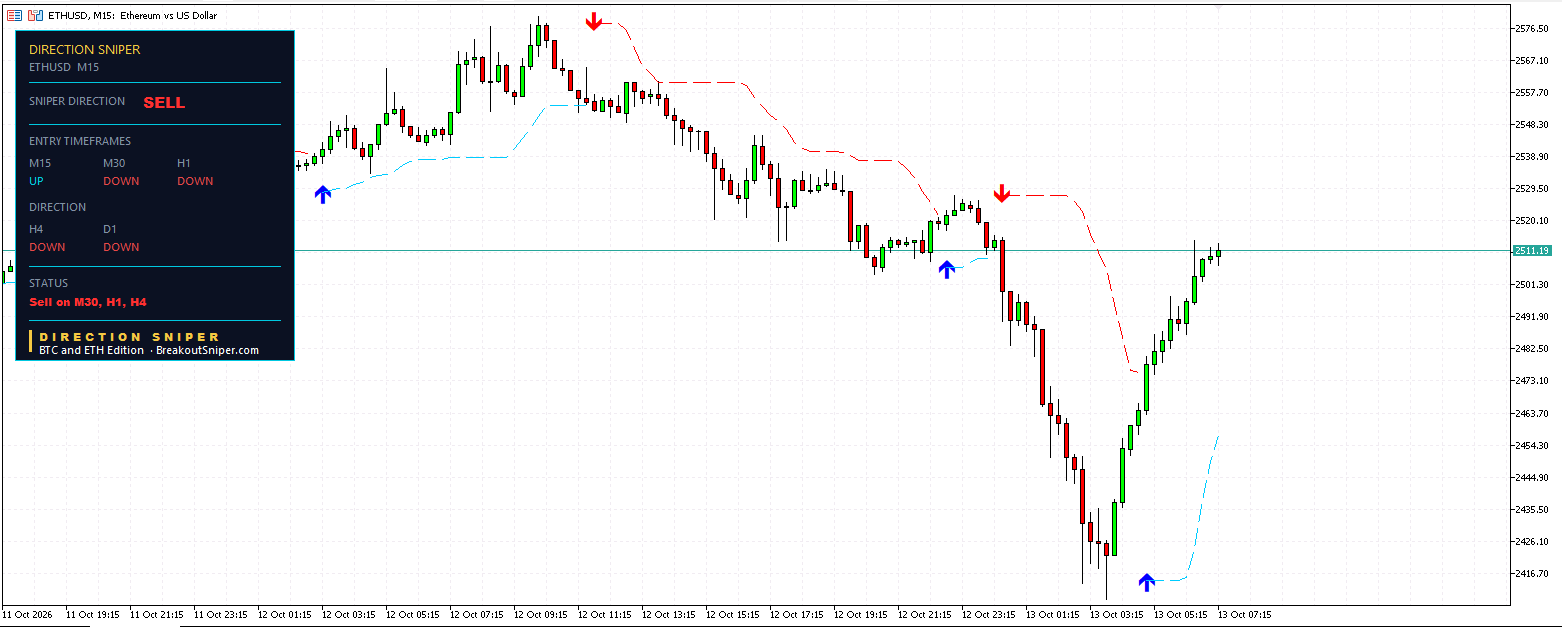This screenshot has width=1562, height=627.
Task: Click the red 'SELL' sniper direction value
Action: (164, 102)
